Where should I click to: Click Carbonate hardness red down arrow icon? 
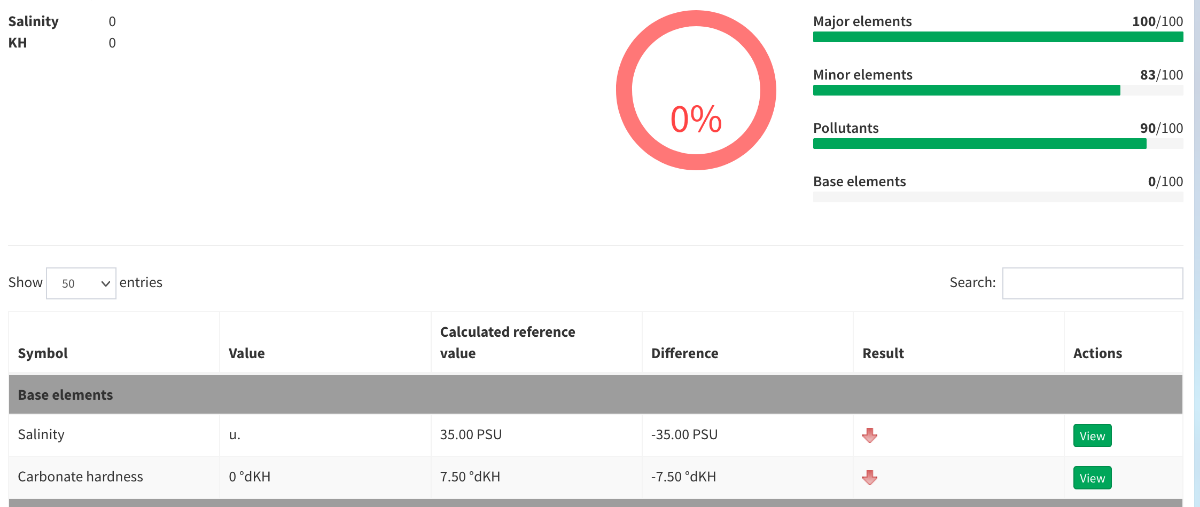(x=869, y=477)
